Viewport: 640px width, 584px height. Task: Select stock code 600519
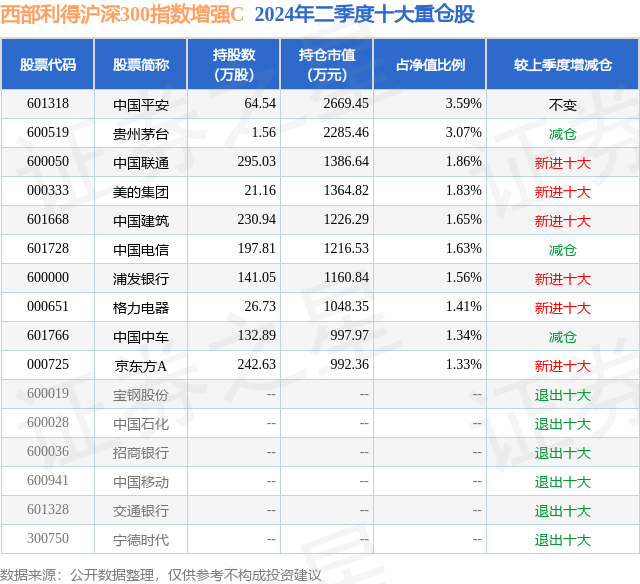click(48, 133)
